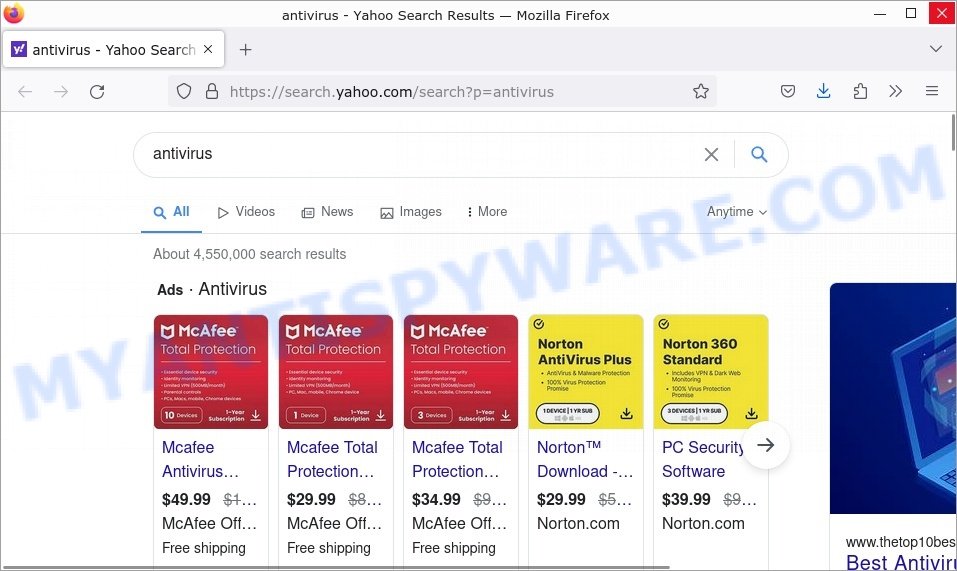This screenshot has height=571, width=957.
Task: Click the Yahoo favicon on the tab
Action: (19, 49)
